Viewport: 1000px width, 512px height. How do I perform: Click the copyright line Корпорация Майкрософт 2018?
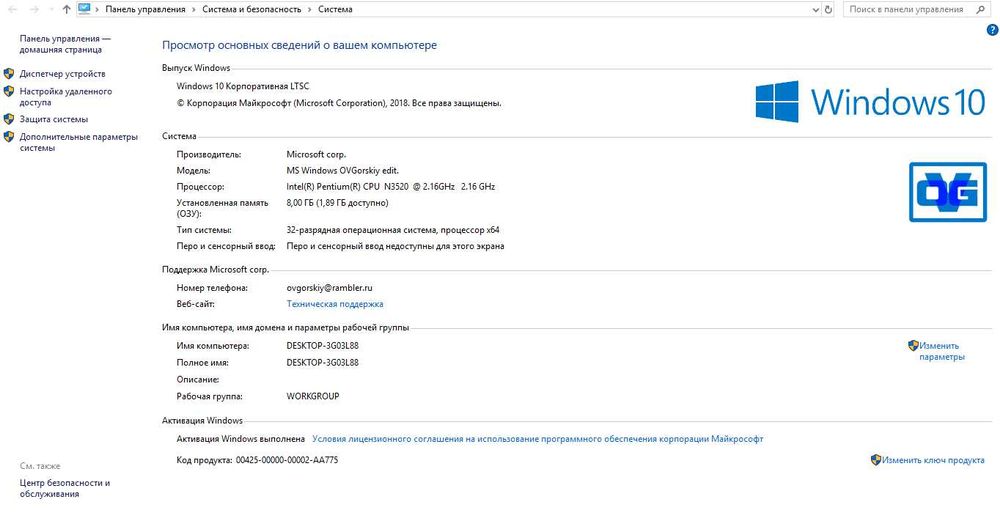(339, 103)
